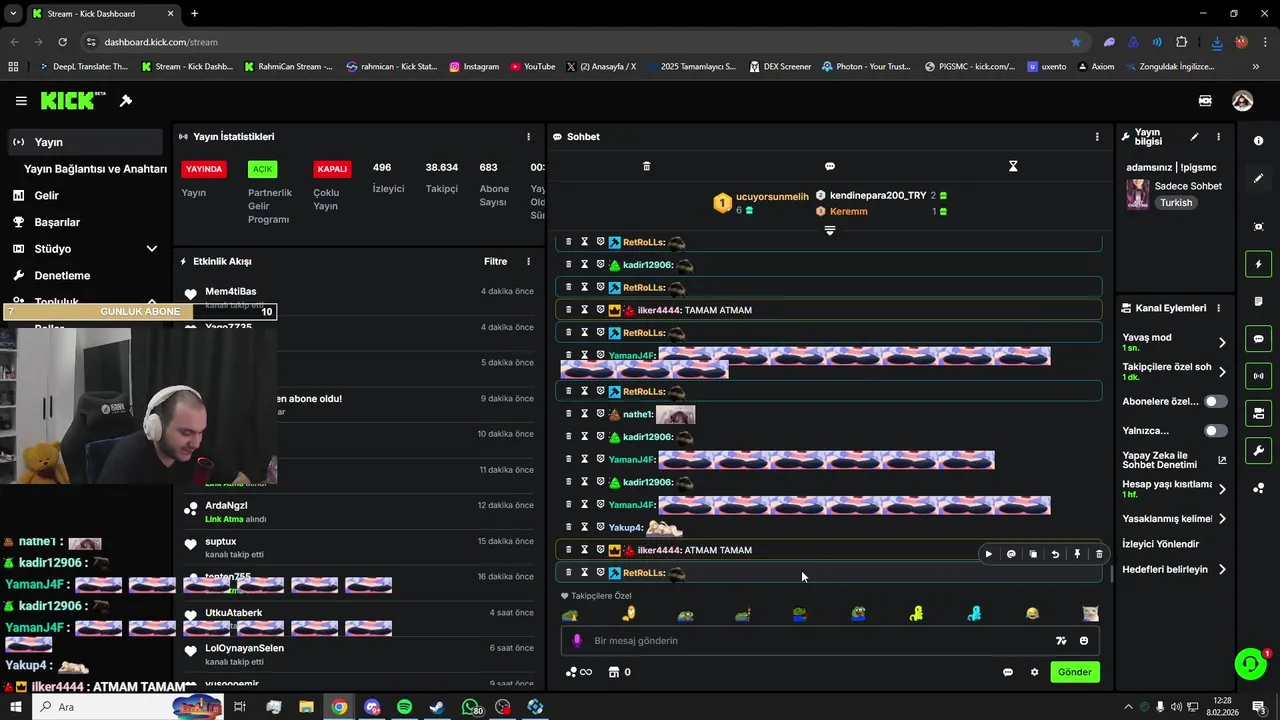This screenshot has height=720, width=1280.
Task: Click the broadcast signal icon in right sidebar
Action: tap(1258, 376)
